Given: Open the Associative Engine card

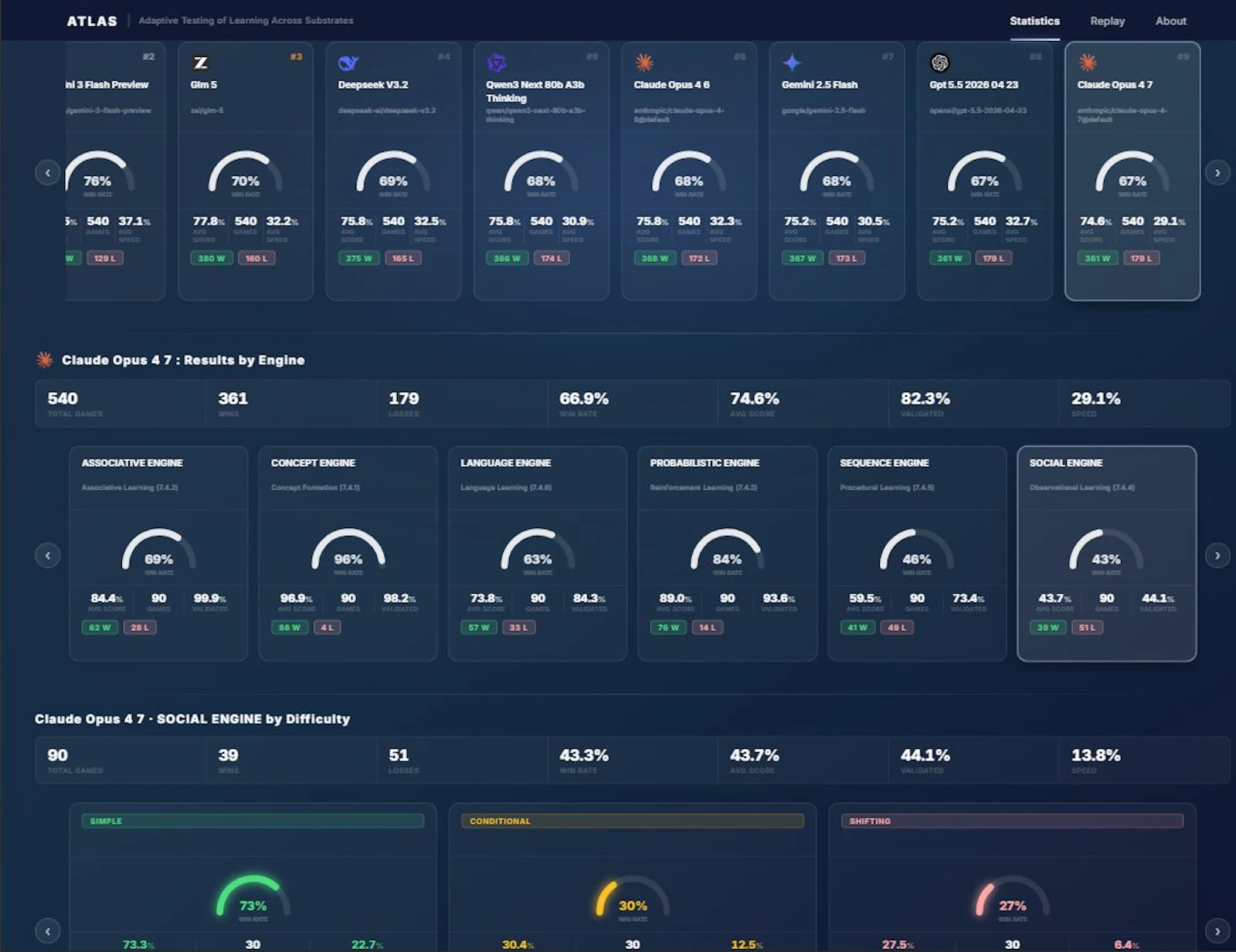Looking at the screenshot, I should 158,554.
